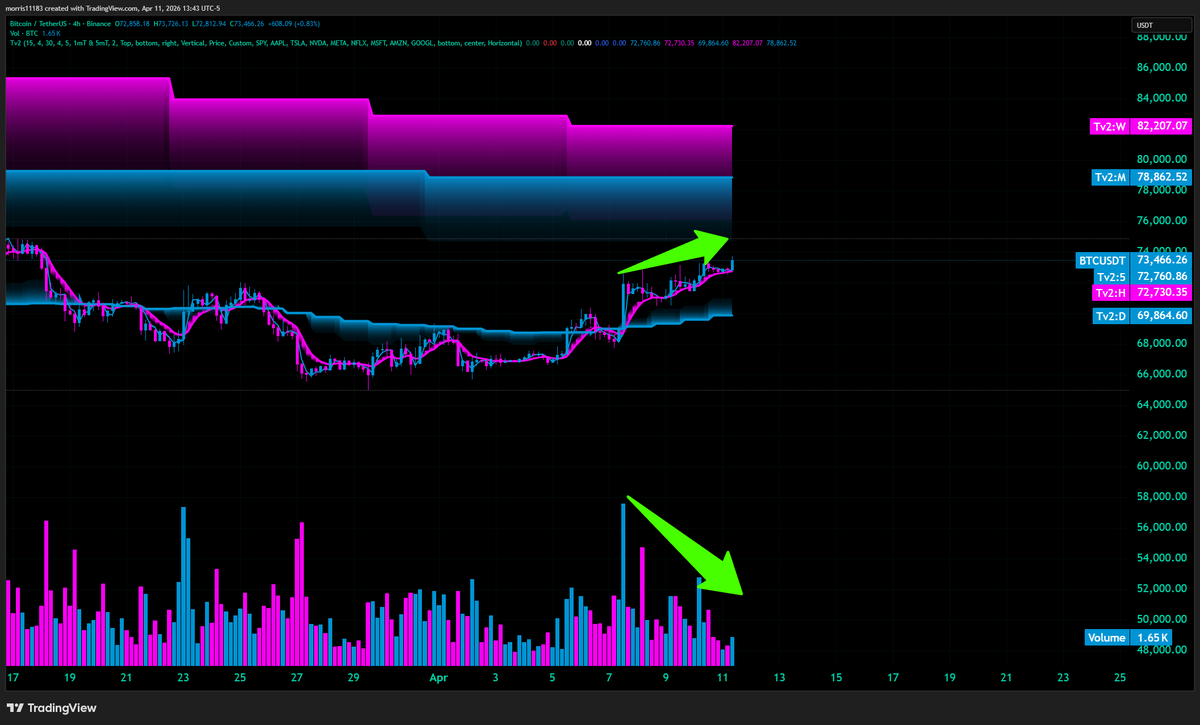
Task: Click the 13 date on the time axis
Action: (x=779, y=677)
